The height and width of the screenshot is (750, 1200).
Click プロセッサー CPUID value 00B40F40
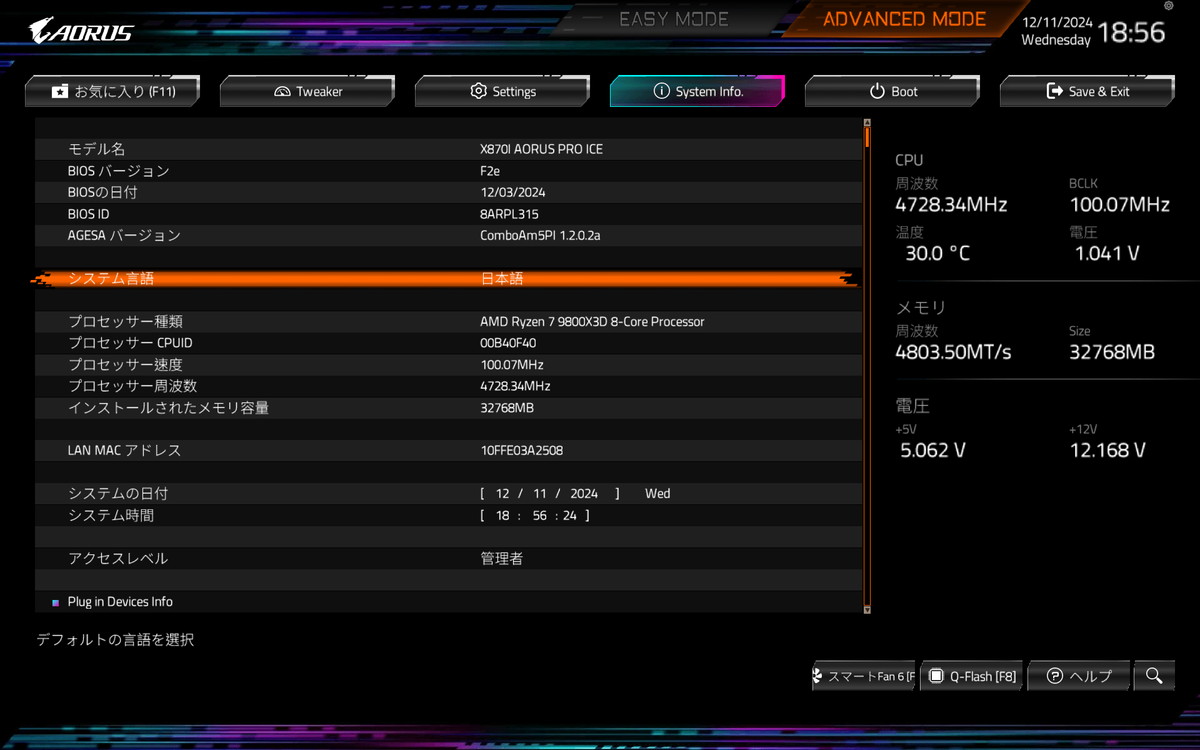click(x=508, y=343)
